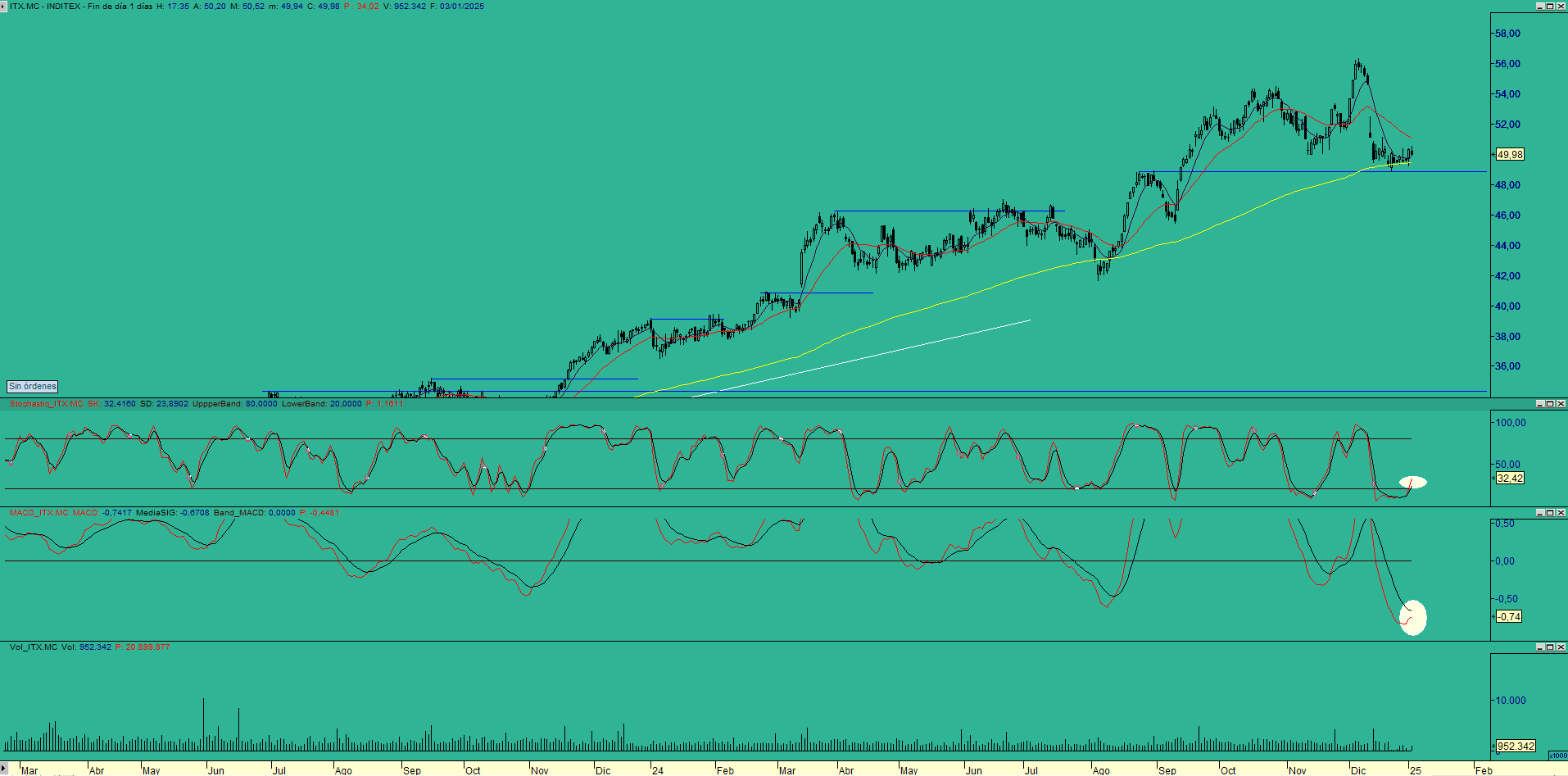Image resolution: width=1568 pixels, height=776 pixels.
Task: Click the white trend line on price chart
Action: [860, 358]
